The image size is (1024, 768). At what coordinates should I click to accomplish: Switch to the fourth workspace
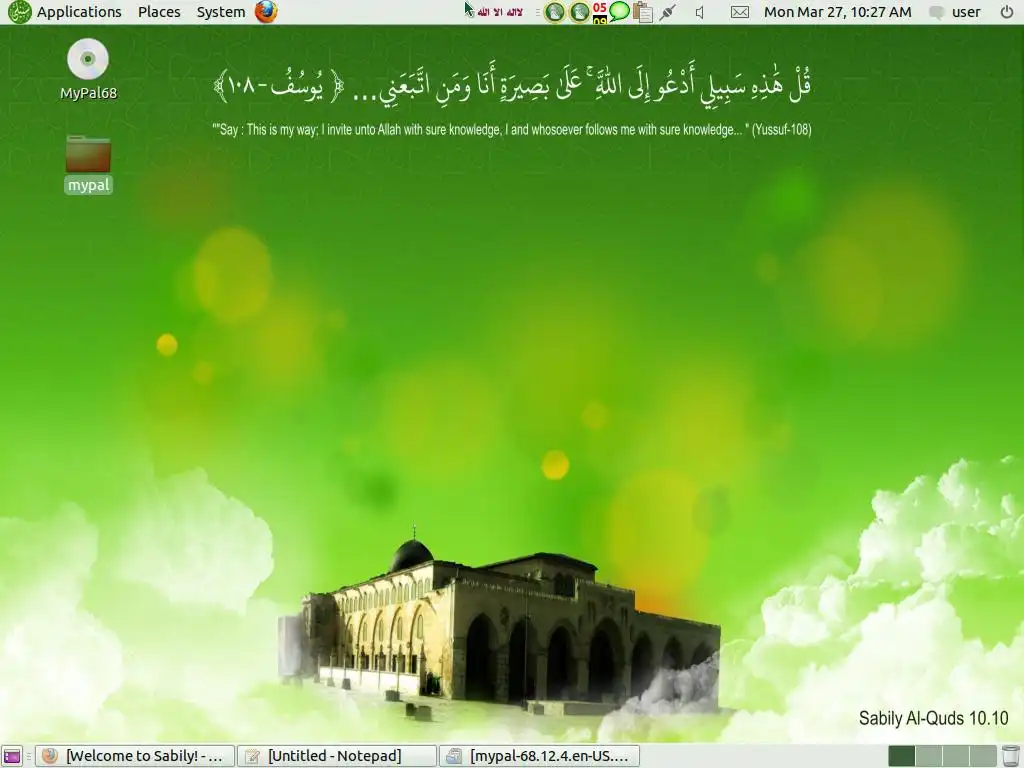(983, 756)
